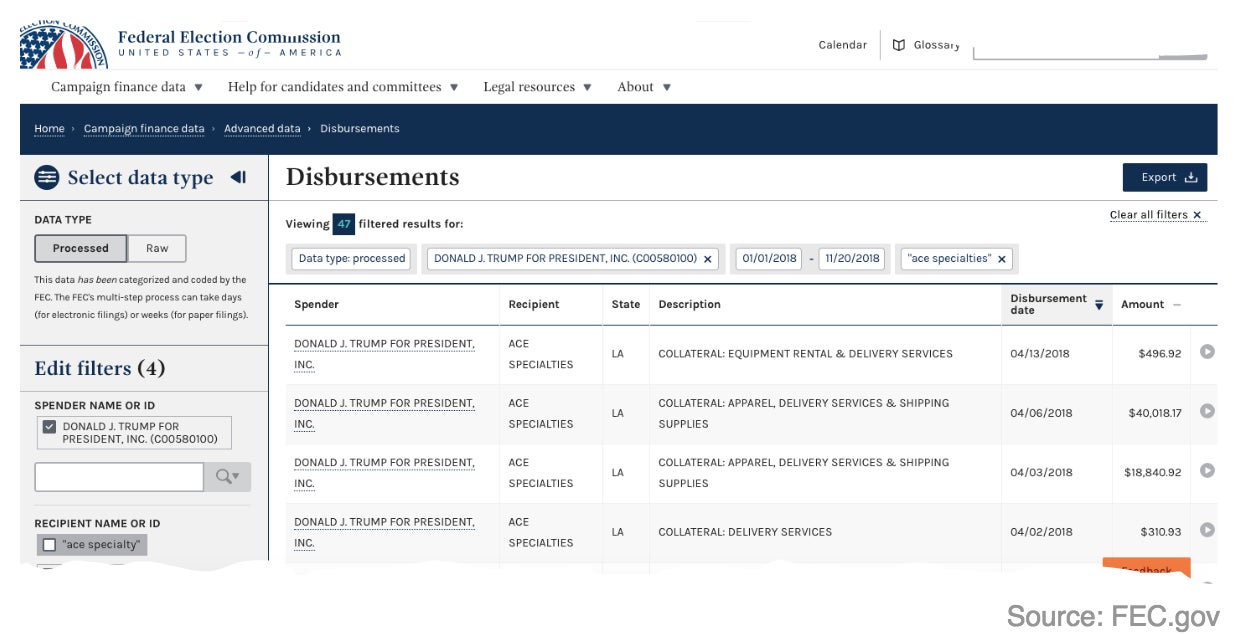
Task: Open the About menu
Action: 644,87
